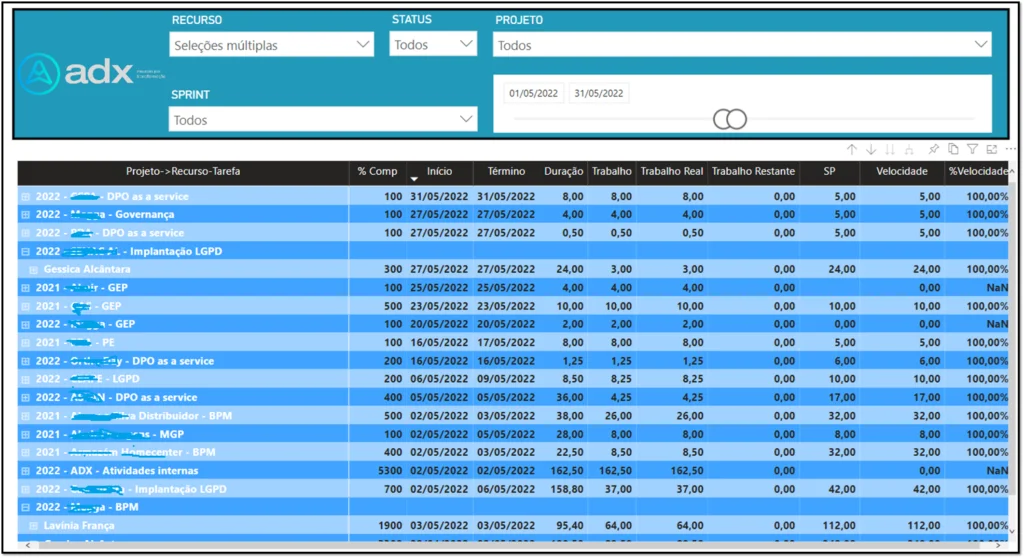Viewport: 1024px width, 558px height.
Task: Pin the table visual
Action: 933,149
